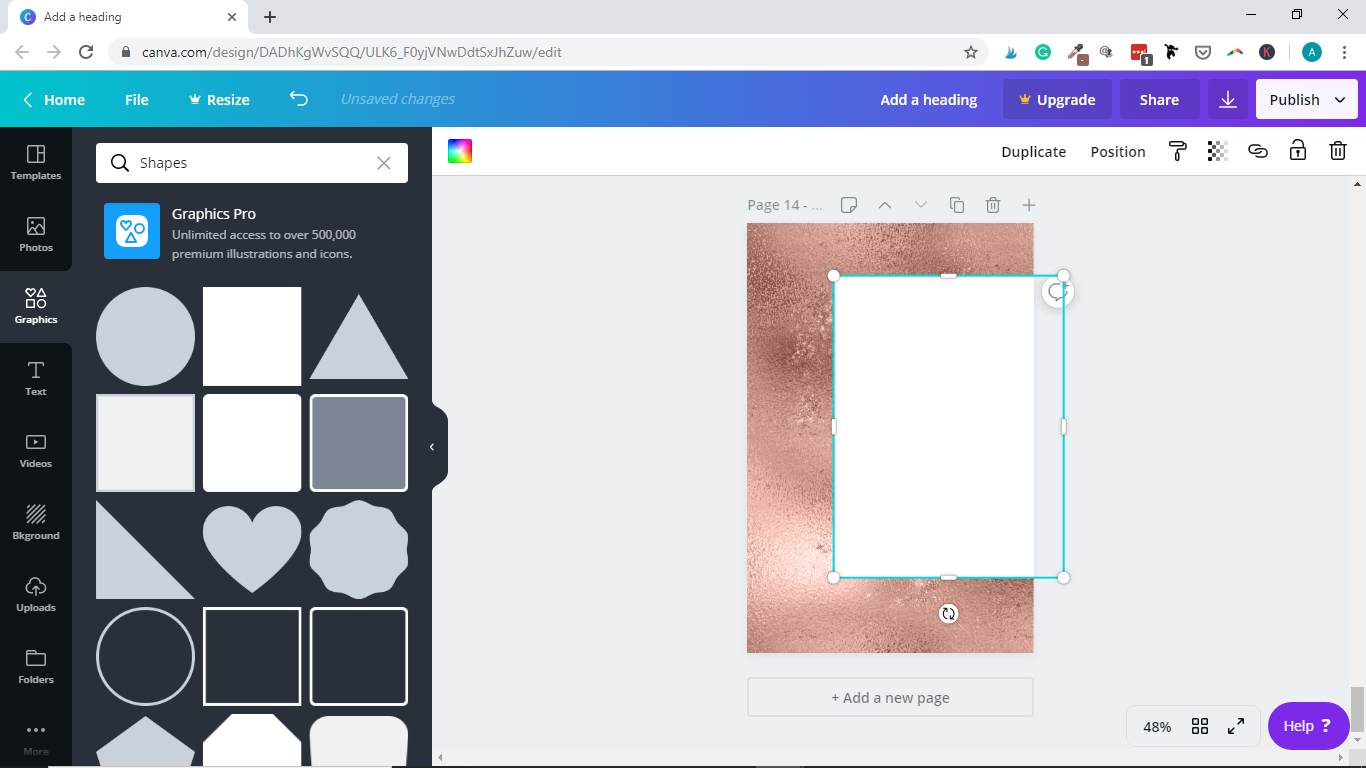Click the Share button
Viewport: 1366px width, 768px height.
click(1159, 99)
